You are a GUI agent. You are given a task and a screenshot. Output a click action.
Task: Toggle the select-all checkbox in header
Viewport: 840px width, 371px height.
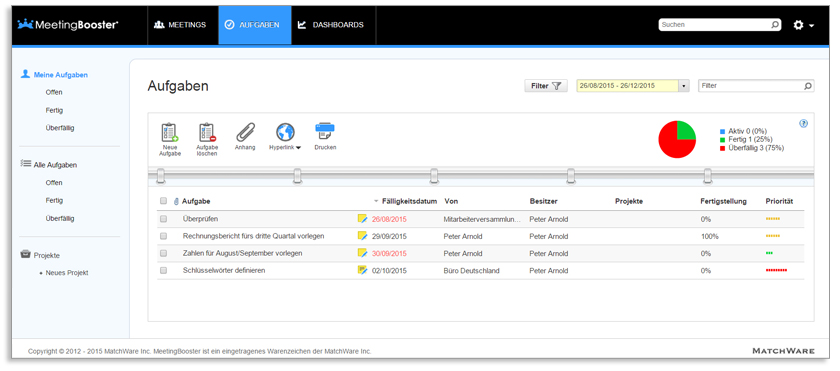163,201
